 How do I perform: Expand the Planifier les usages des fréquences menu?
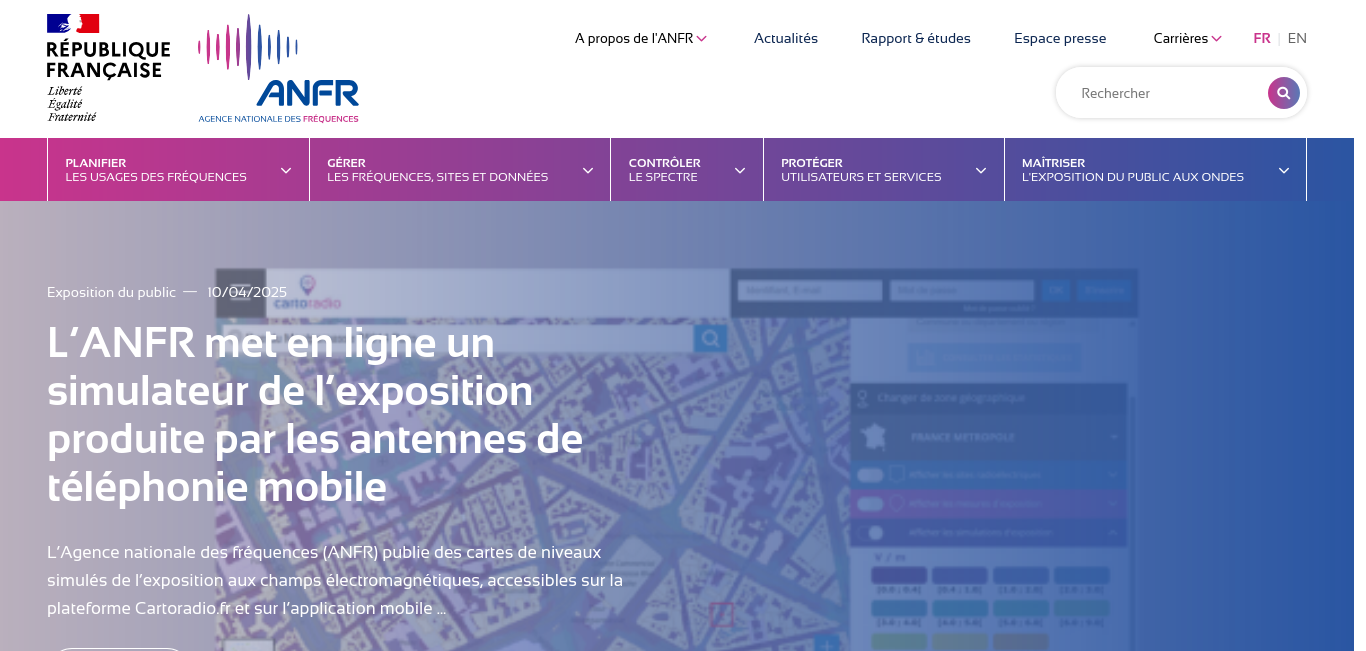[x=178, y=170]
